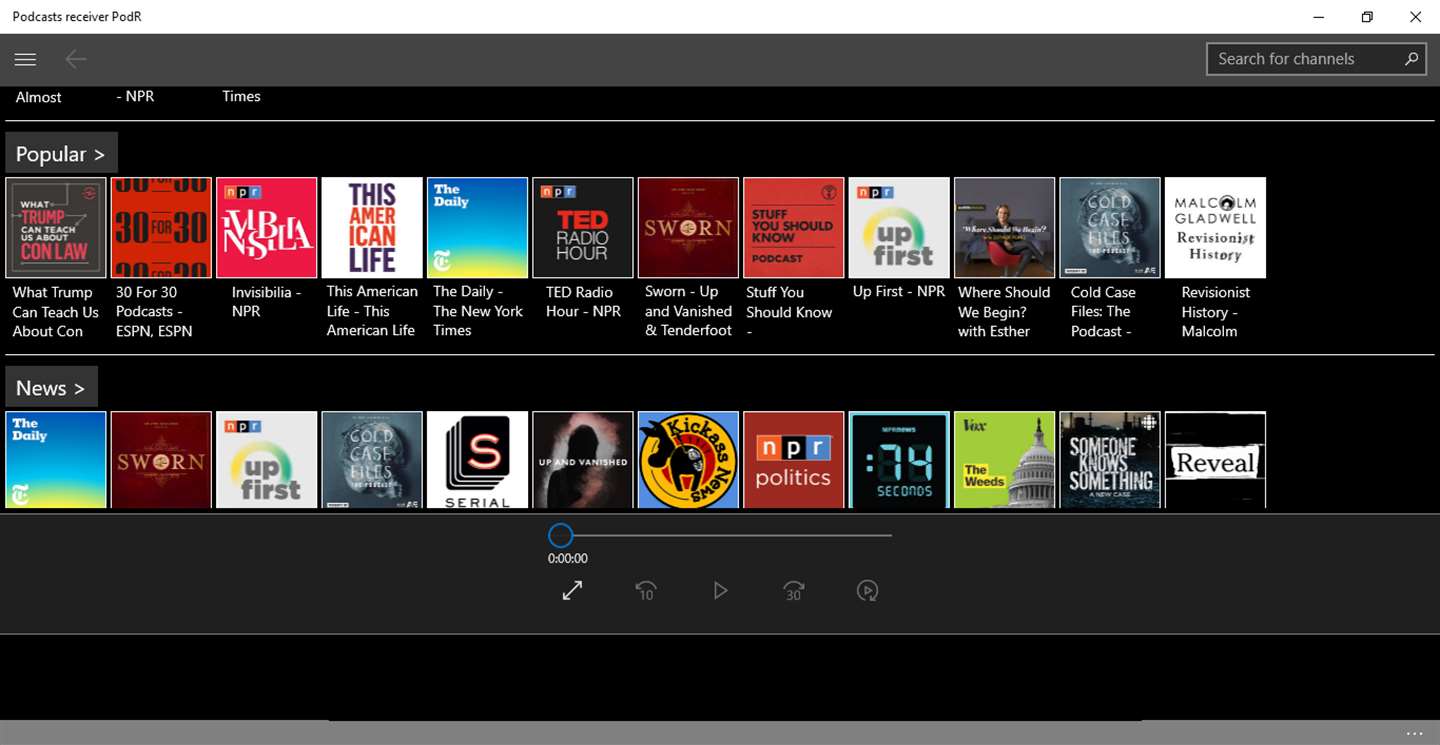This screenshot has width=1440, height=745.
Task: Open the Reveal podcast cover
Action: click(x=1216, y=460)
